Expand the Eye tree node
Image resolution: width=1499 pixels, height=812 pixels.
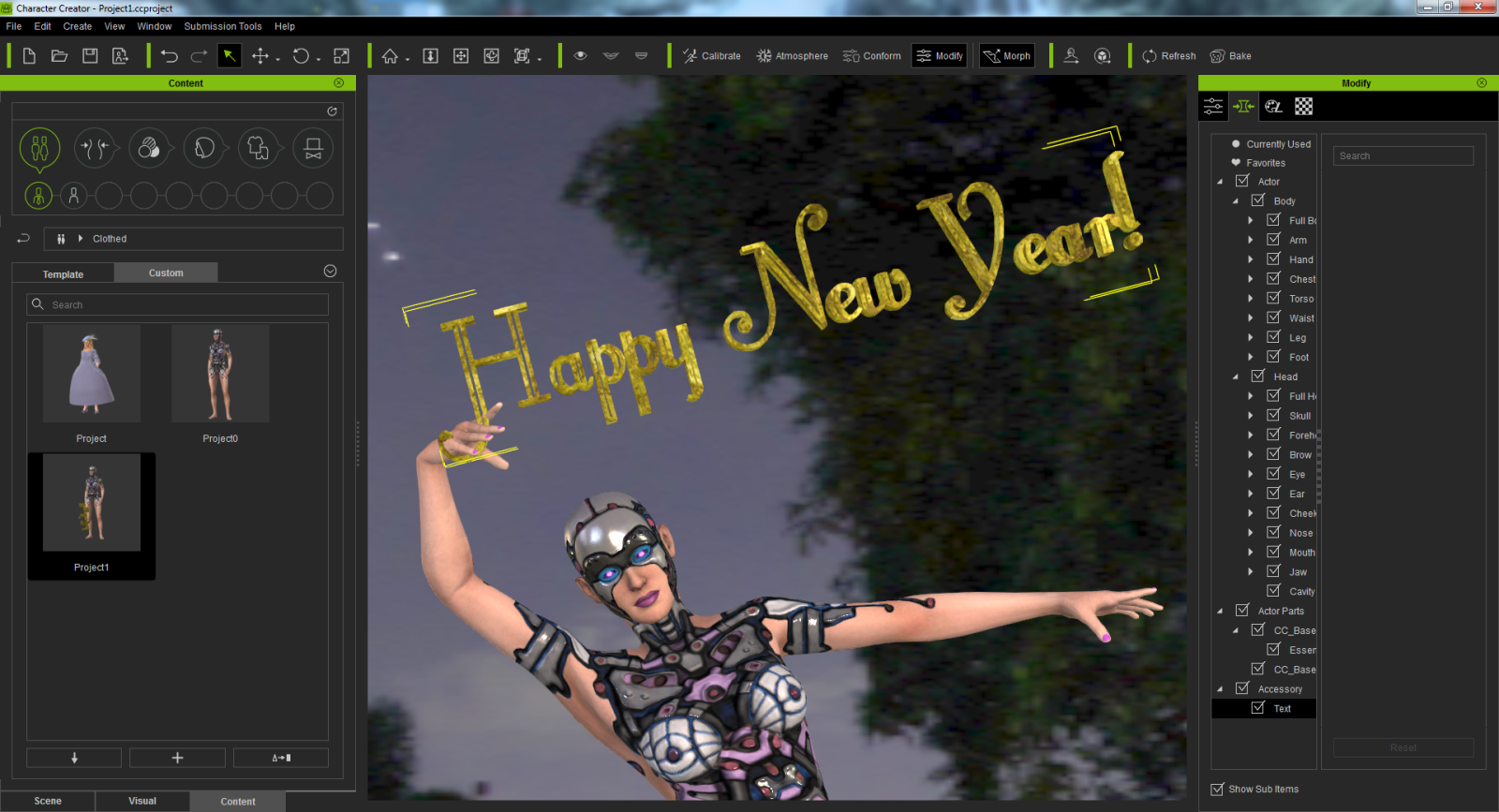click(x=1250, y=474)
